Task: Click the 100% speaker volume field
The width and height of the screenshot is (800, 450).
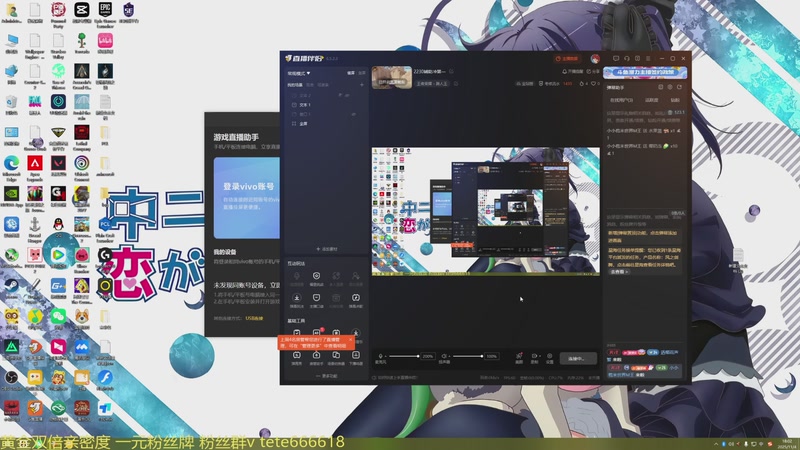Action: pos(491,356)
